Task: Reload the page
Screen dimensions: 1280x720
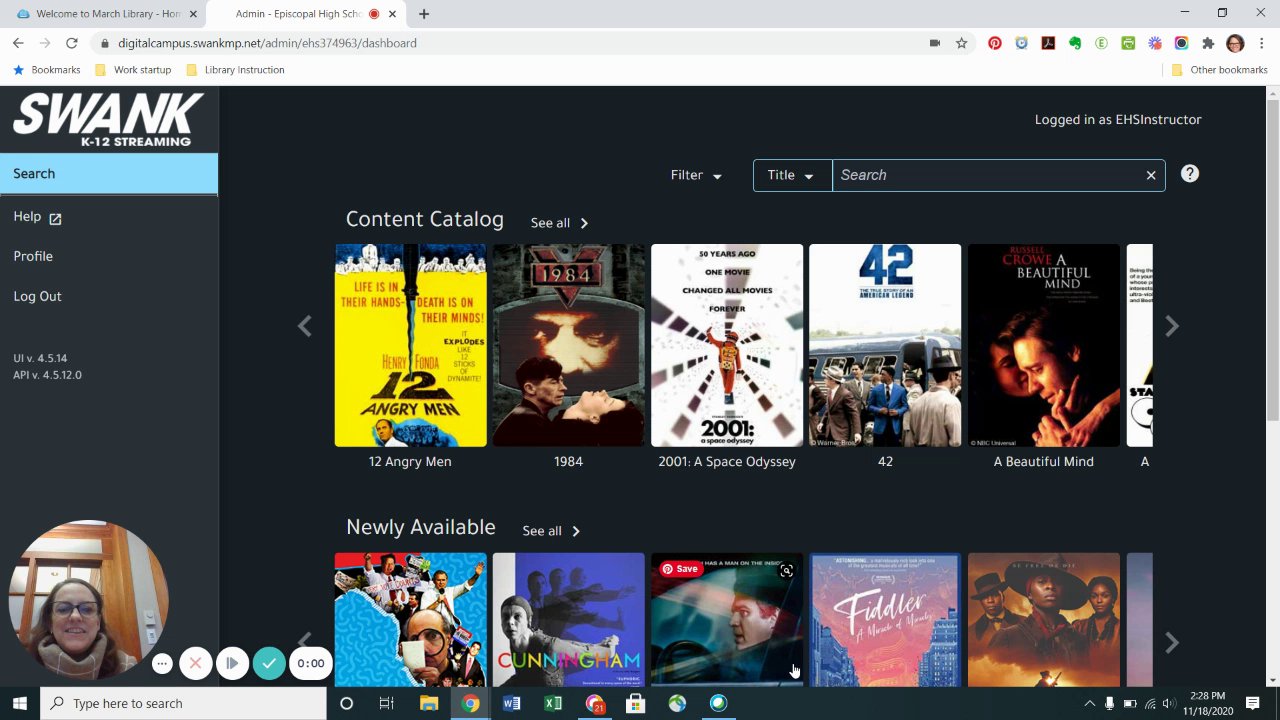Action: pos(71,43)
